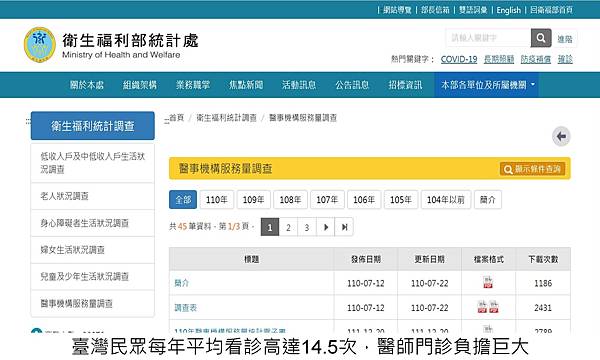Image resolution: width=600 pixels, height=360 pixels.
Task: Open 業務職掌 menu
Action: (193, 85)
